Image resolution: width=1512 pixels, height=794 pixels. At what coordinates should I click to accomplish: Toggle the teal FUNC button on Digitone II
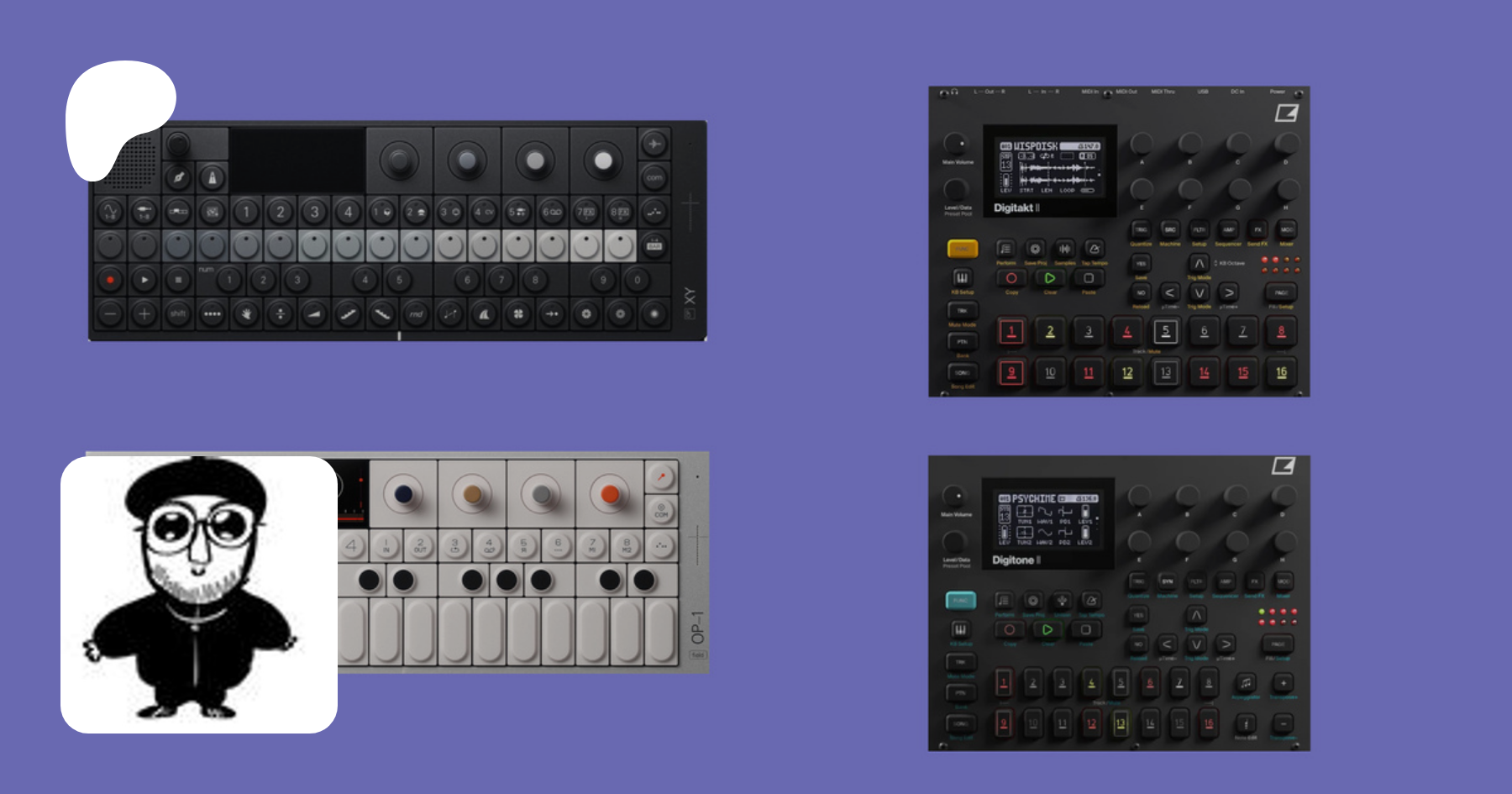[x=960, y=600]
